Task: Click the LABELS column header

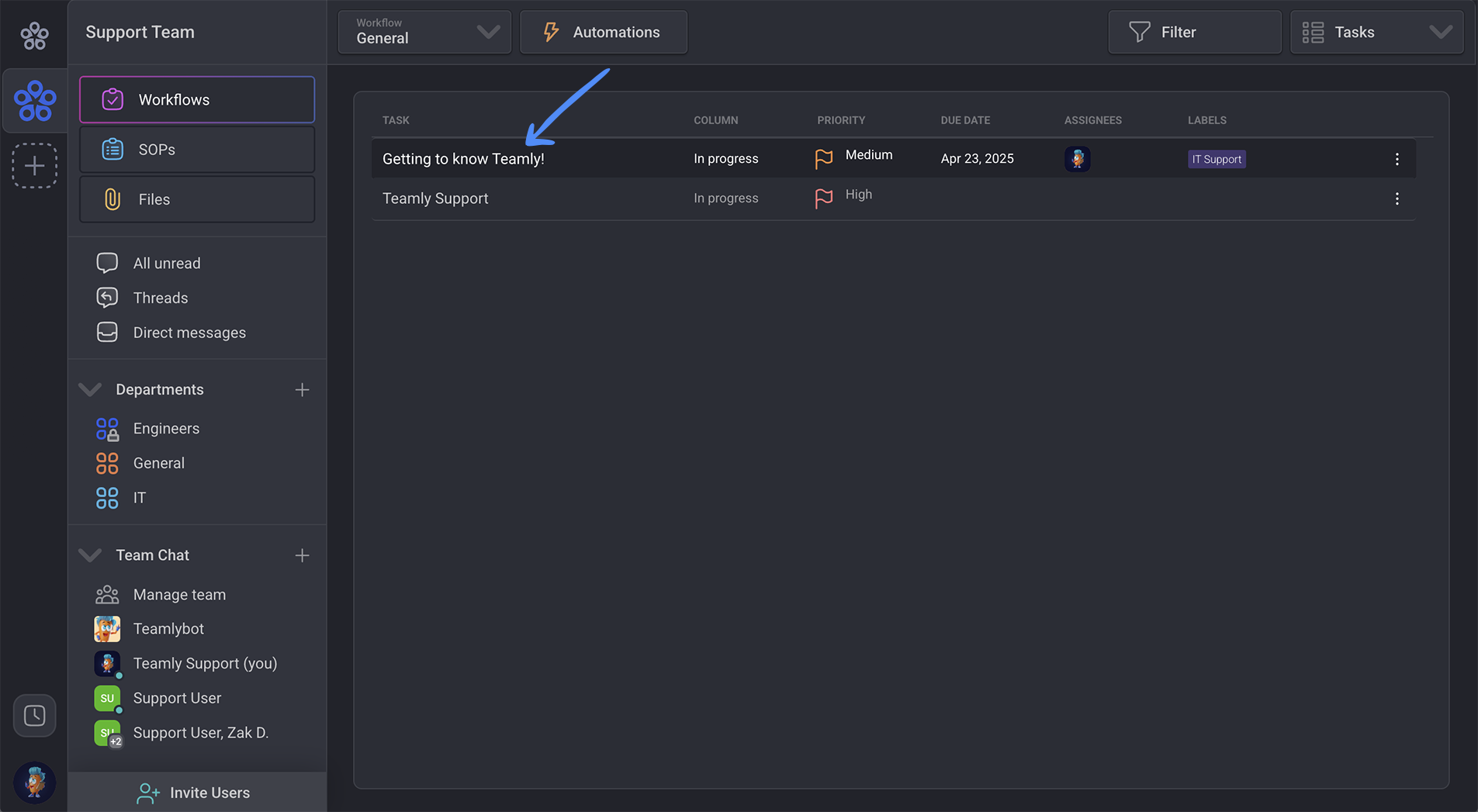Action: 1207,120
